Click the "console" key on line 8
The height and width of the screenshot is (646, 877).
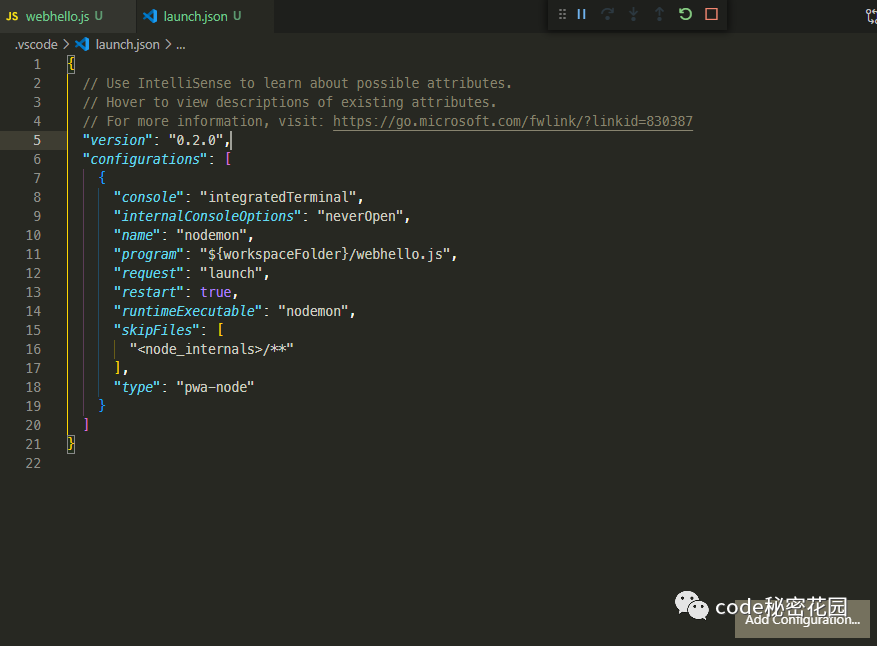(x=149, y=197)
